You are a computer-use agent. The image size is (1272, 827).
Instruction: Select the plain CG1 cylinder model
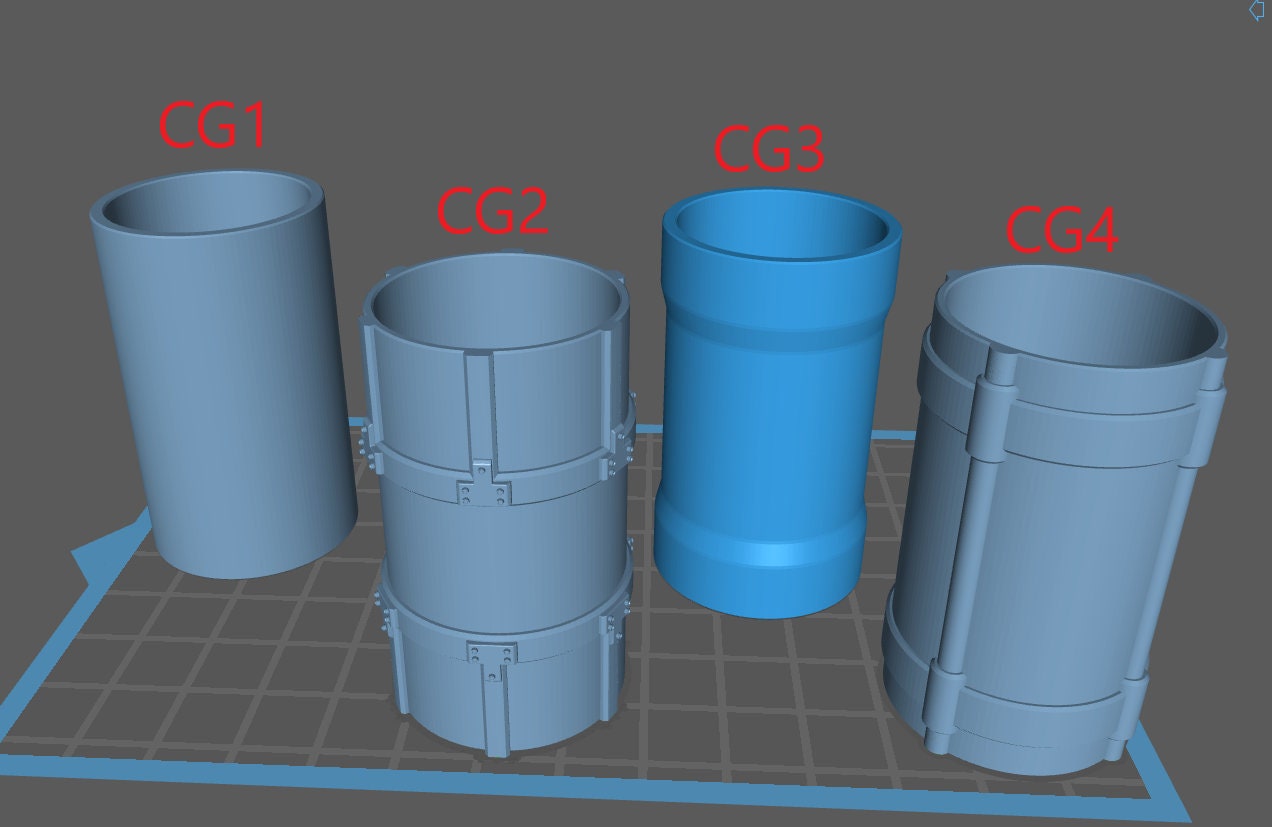tap(225, 400)
